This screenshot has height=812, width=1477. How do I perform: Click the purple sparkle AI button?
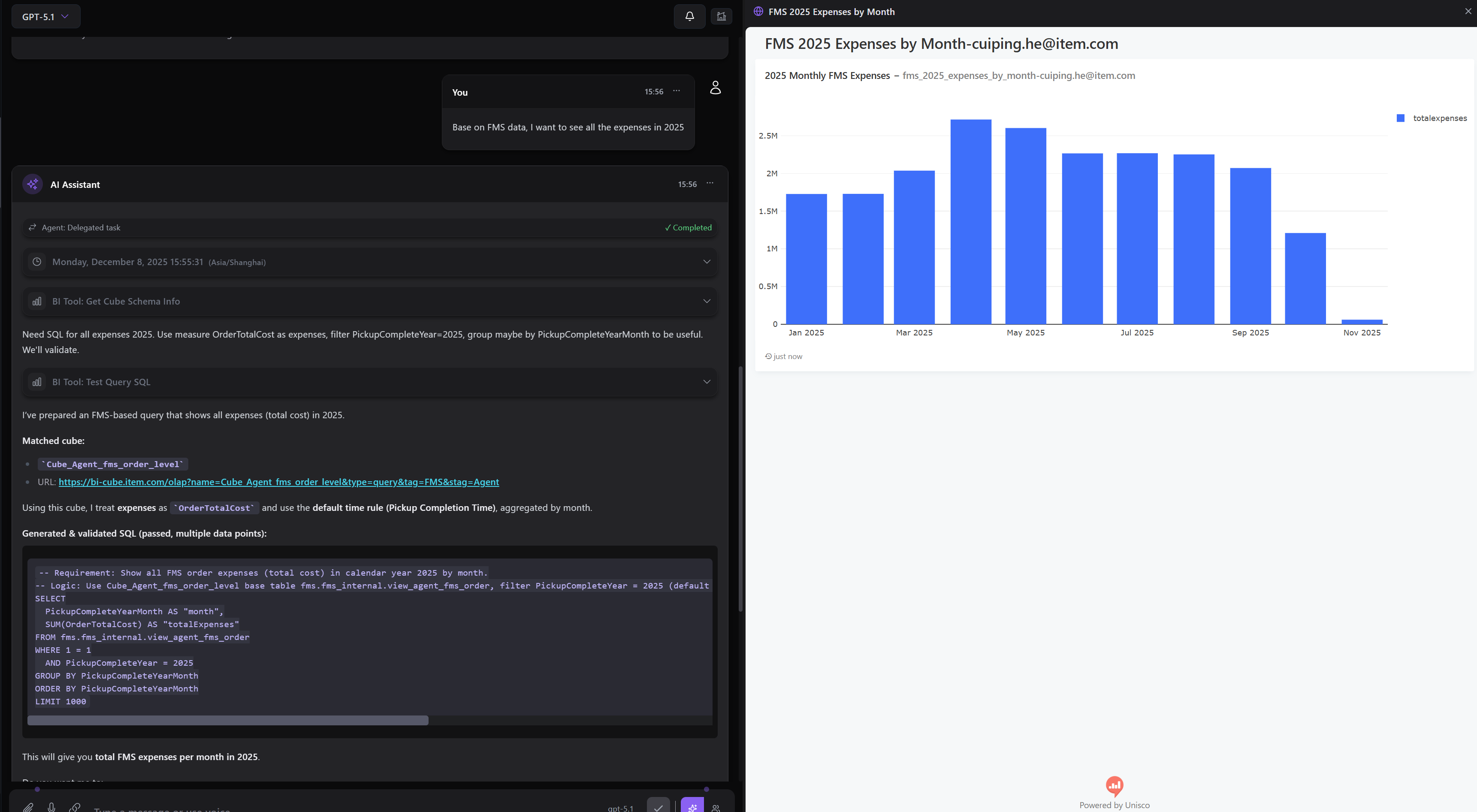[692, 806]
